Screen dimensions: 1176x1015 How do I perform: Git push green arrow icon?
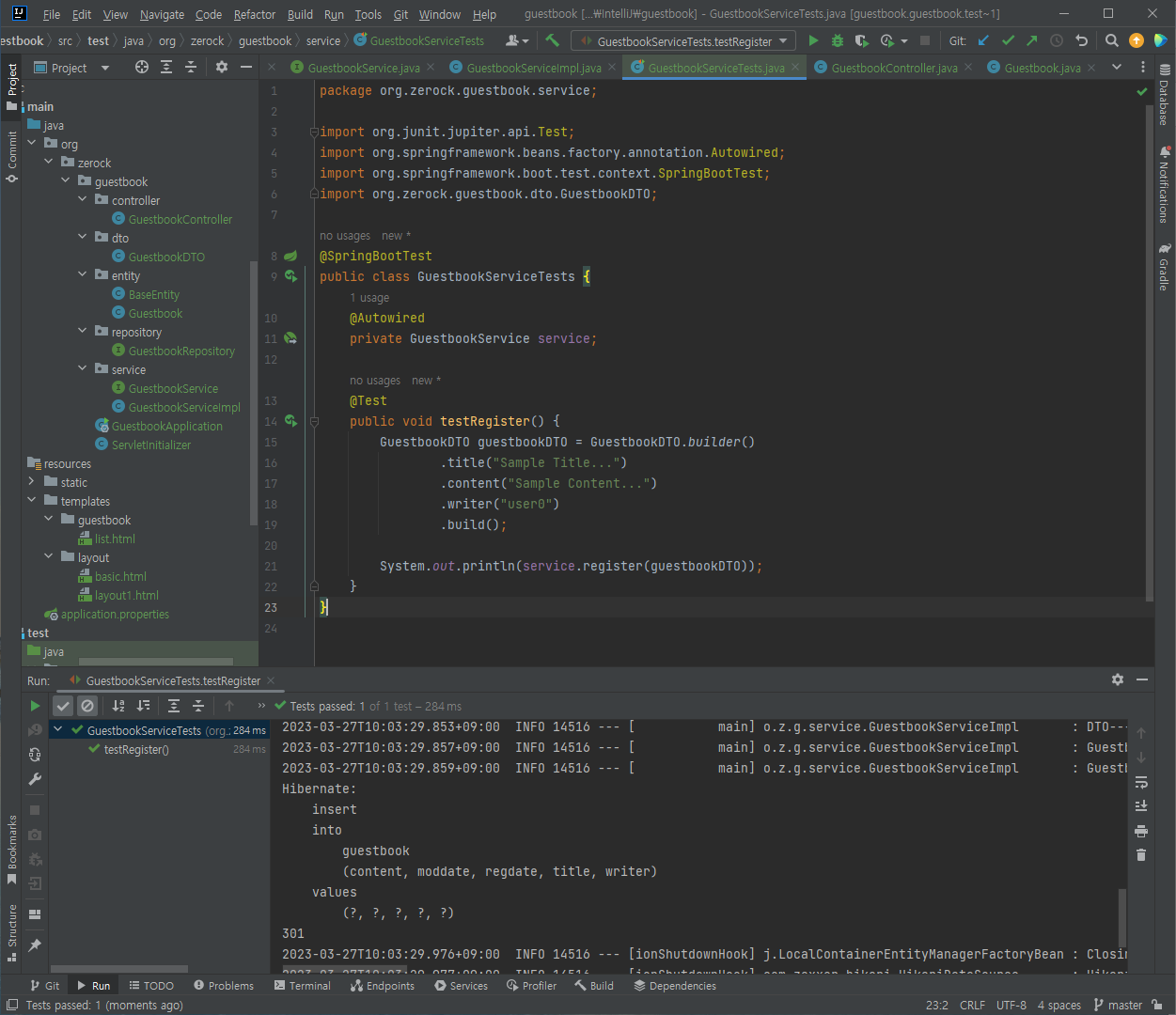tap(1032, 40)
